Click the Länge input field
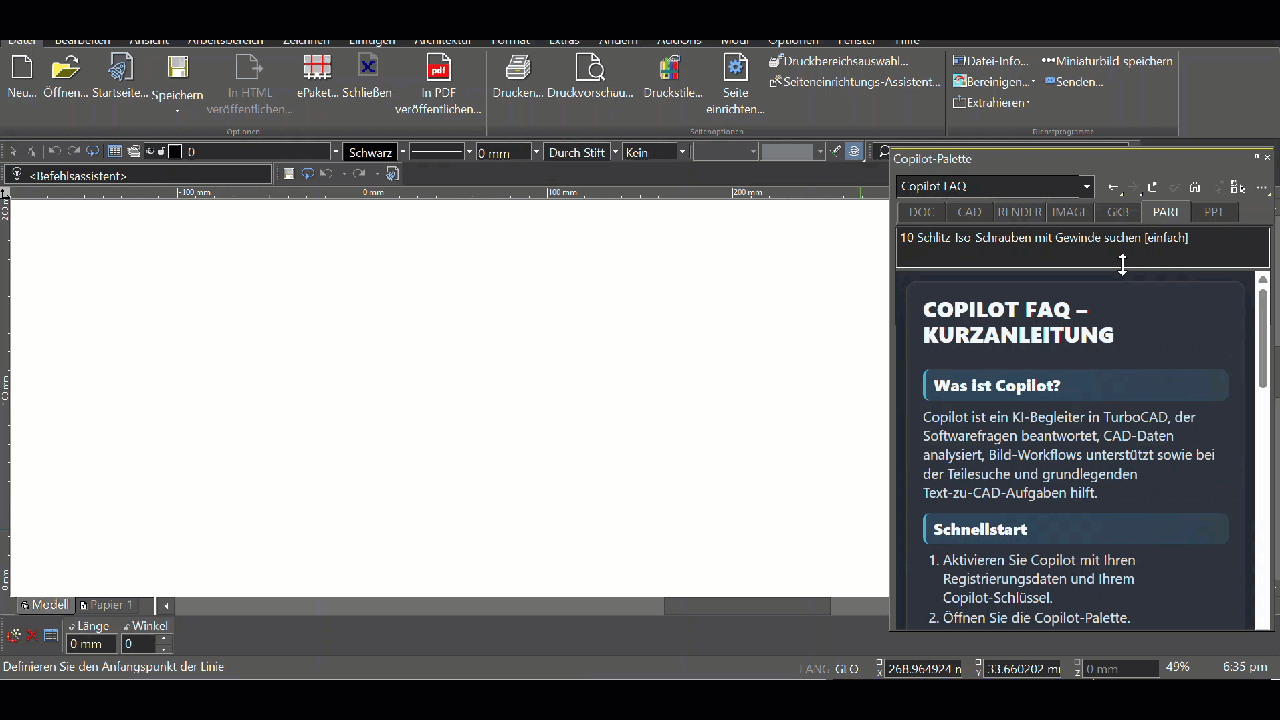The image size is (1280, 720). pos(91,644)
